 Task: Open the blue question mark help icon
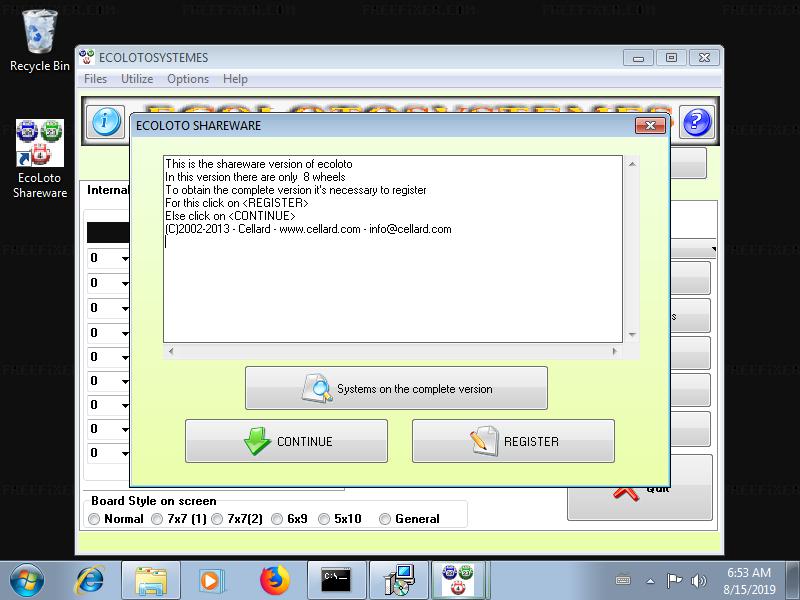(696, 122)
